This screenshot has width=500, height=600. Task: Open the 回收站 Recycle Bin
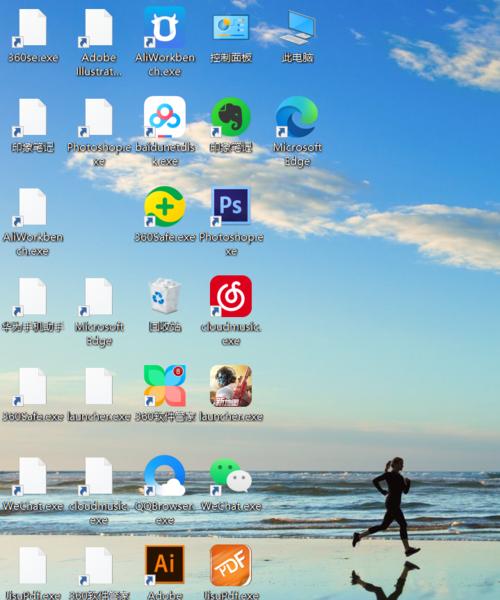click(x=165, y=297)
